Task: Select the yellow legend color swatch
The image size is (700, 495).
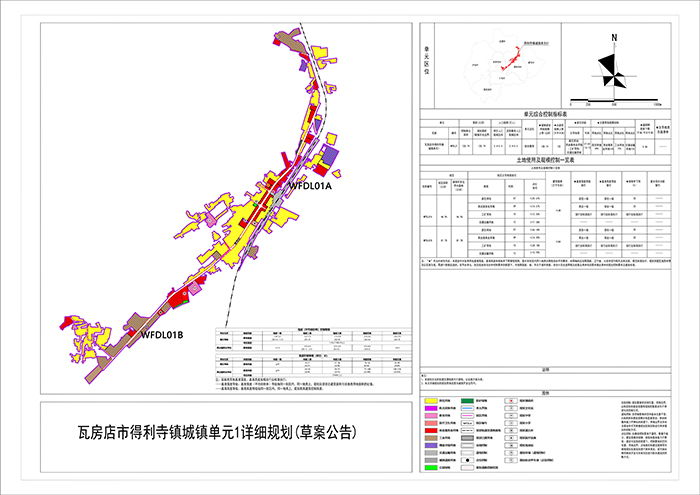Action: [x=431, y=401]
